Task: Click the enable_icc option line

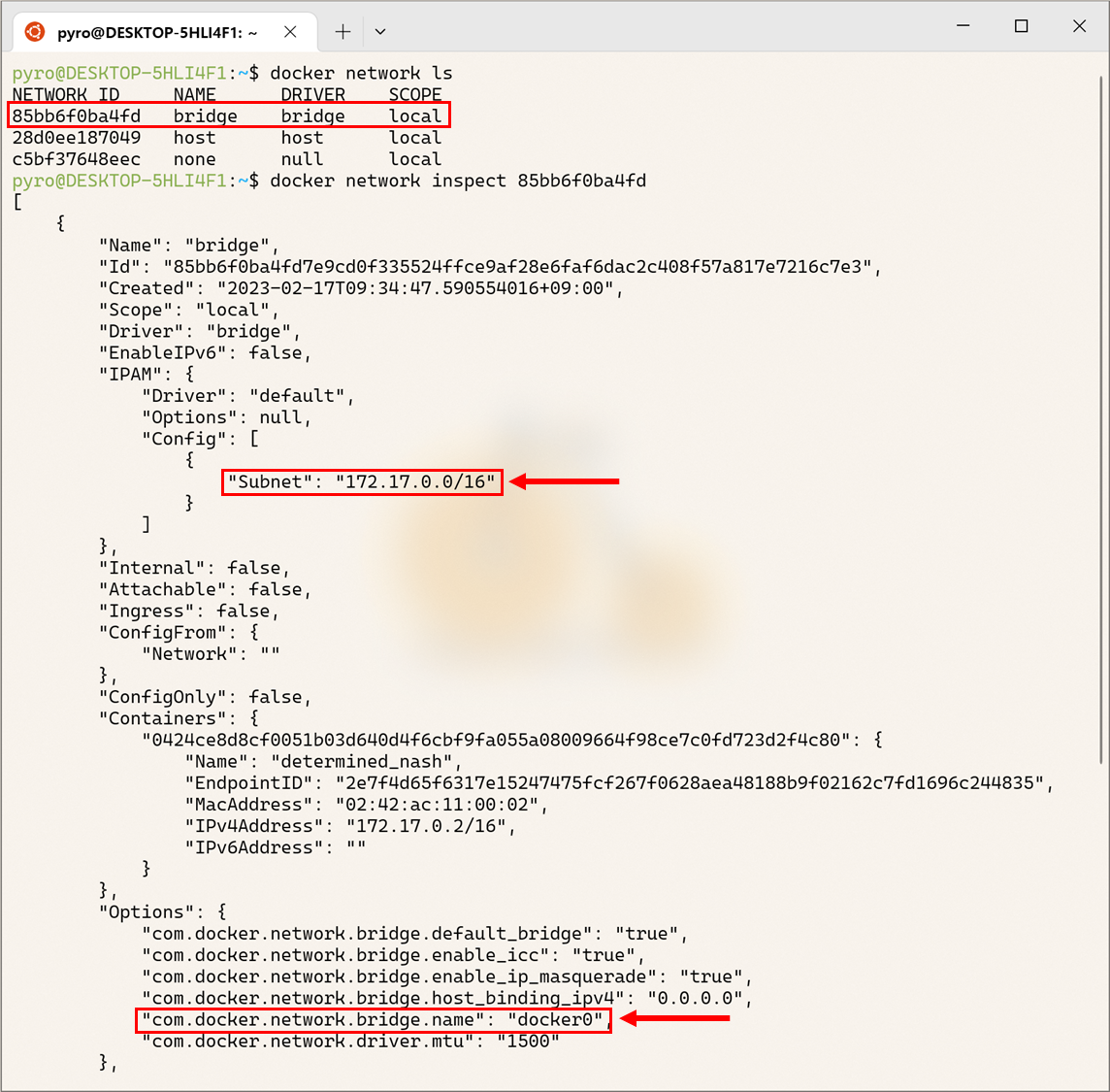Action: [x=394, y=955]
